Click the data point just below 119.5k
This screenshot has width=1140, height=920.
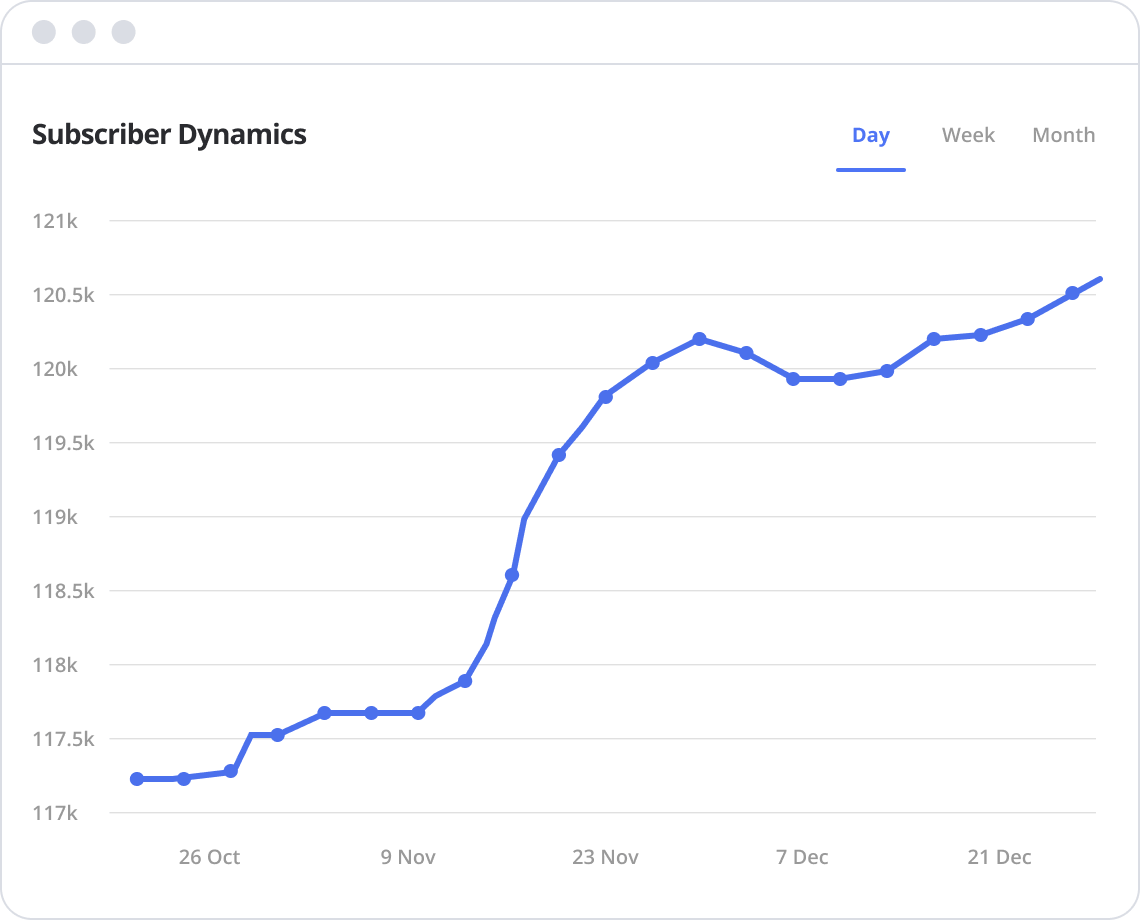click(x=559, y=455)
